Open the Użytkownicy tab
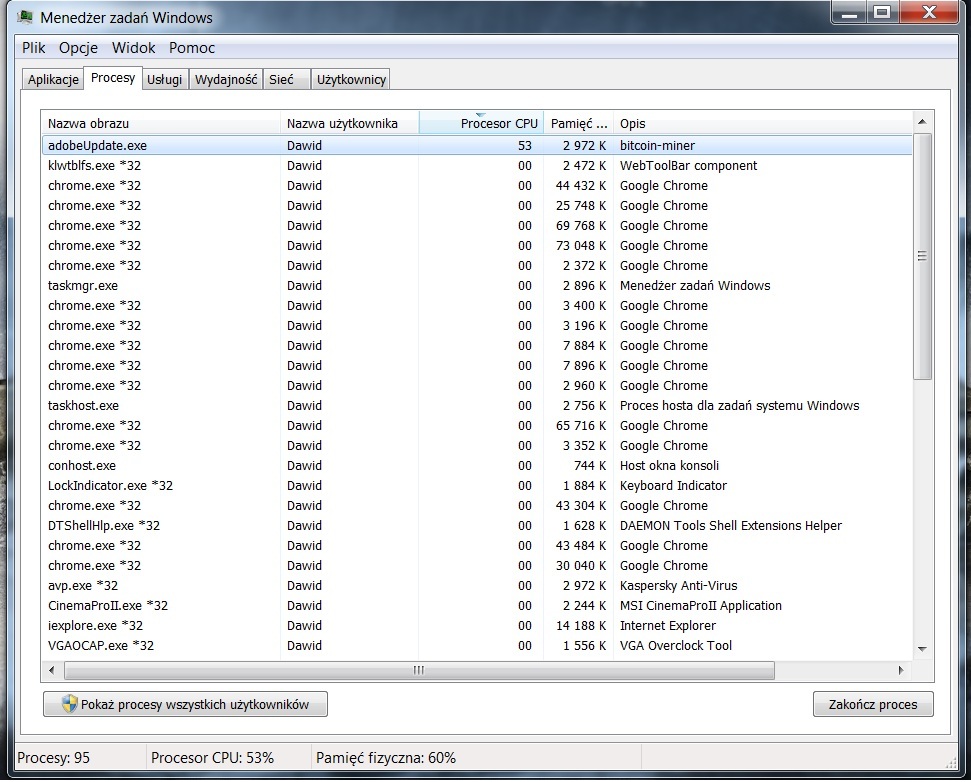This screenshot has height=782, width=971. pos(351,79)
